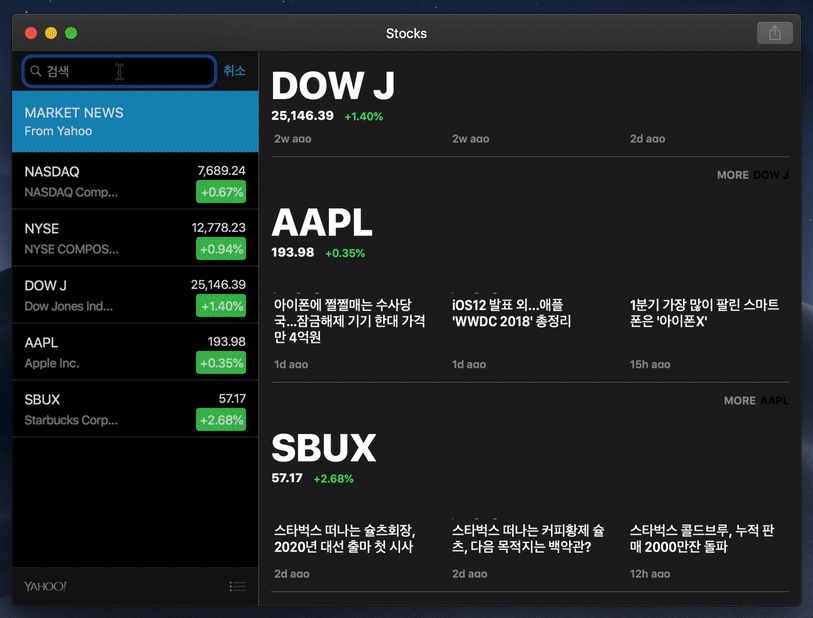Select the 57.17 price under the SBUX heading
This screenshot has width=813, height=618.
coord(287,478)
